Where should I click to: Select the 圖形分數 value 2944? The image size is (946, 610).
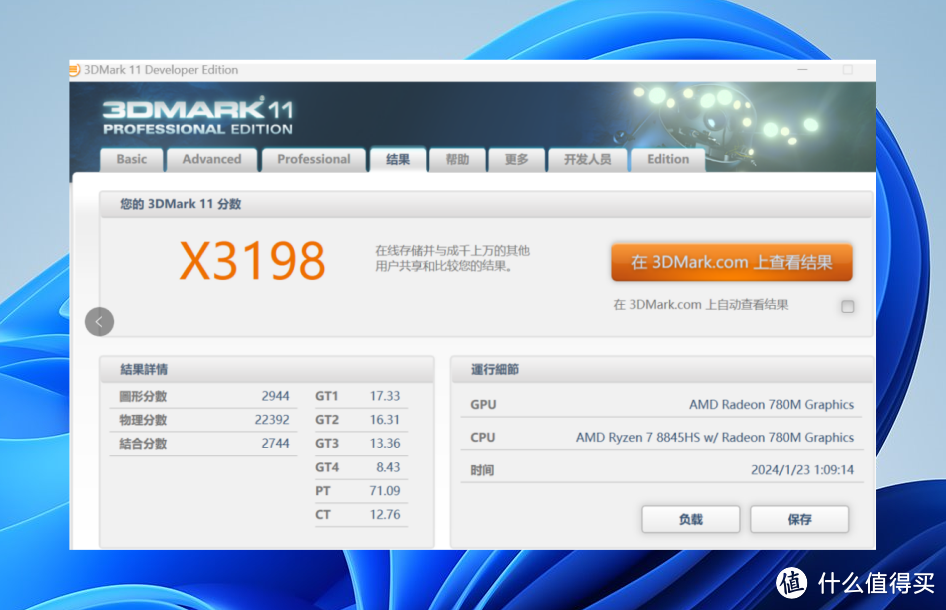[x=276, y=396]
